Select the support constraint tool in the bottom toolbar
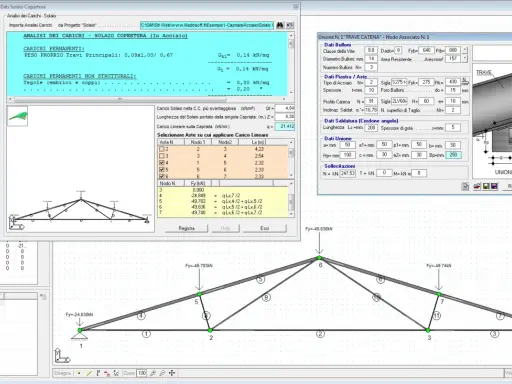 tap(98, 373)
